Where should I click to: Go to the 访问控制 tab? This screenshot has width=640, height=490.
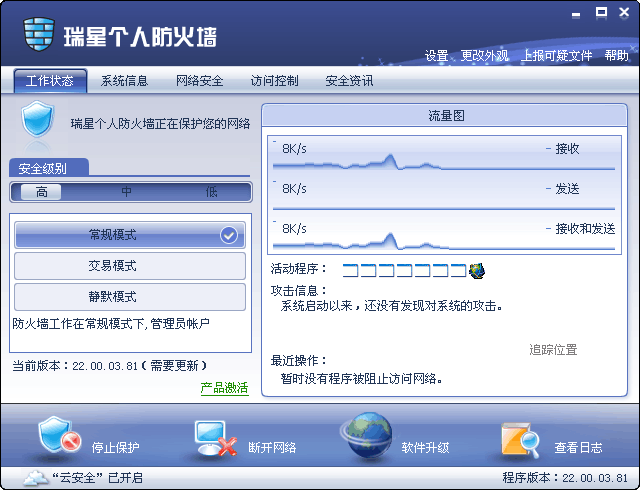point(274,81)
